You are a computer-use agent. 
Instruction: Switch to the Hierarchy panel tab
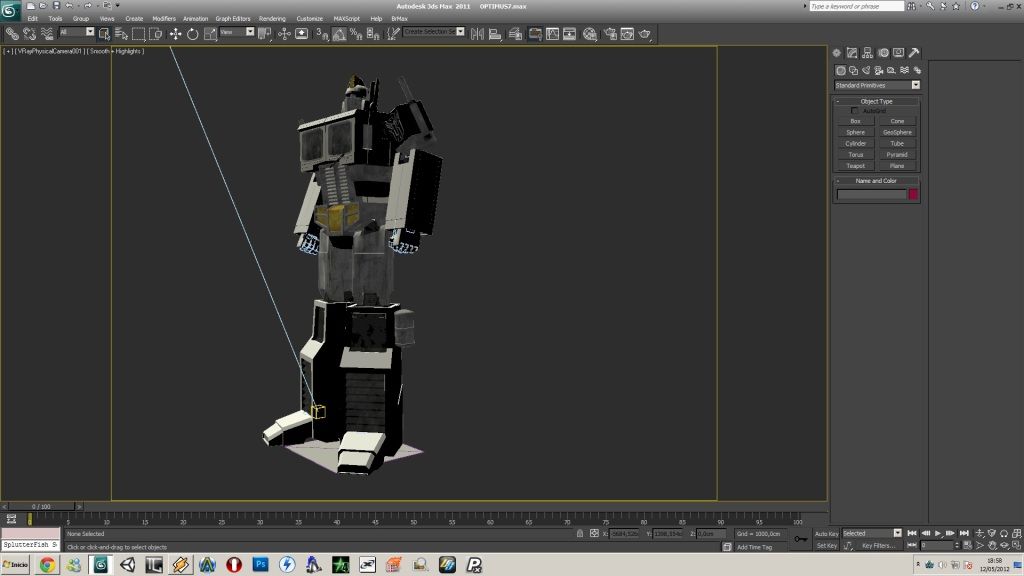(x=868, y=53)
